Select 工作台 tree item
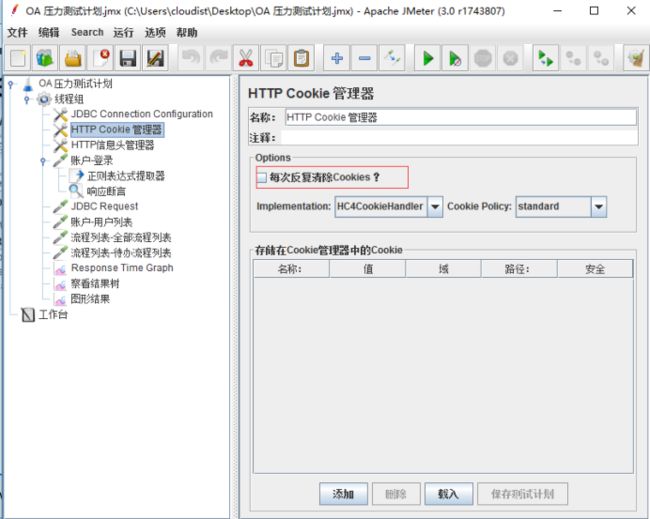This screenshot has width=650, height=519. (53, 315)
